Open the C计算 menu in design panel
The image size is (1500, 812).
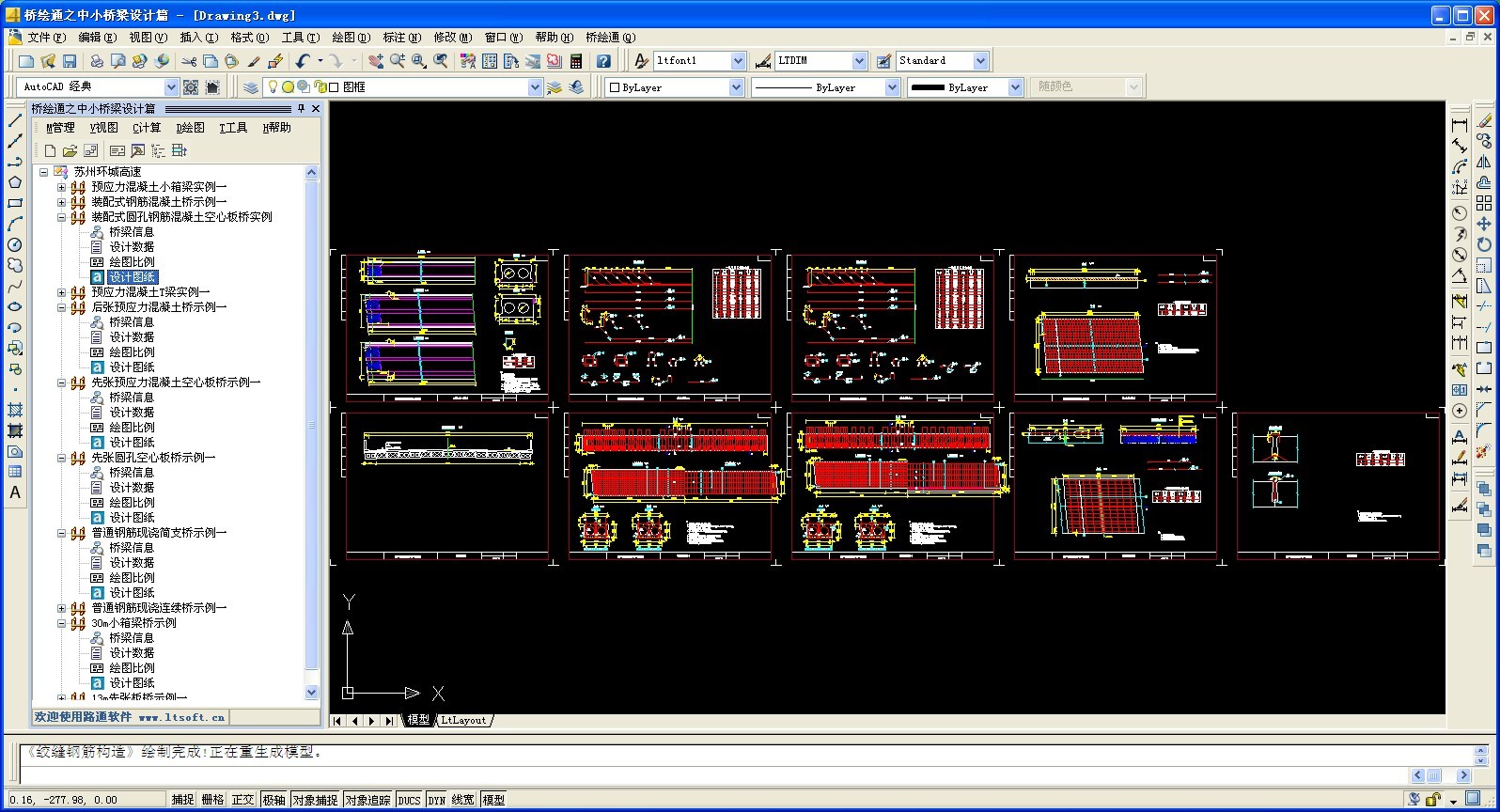(x=147, y=128)
